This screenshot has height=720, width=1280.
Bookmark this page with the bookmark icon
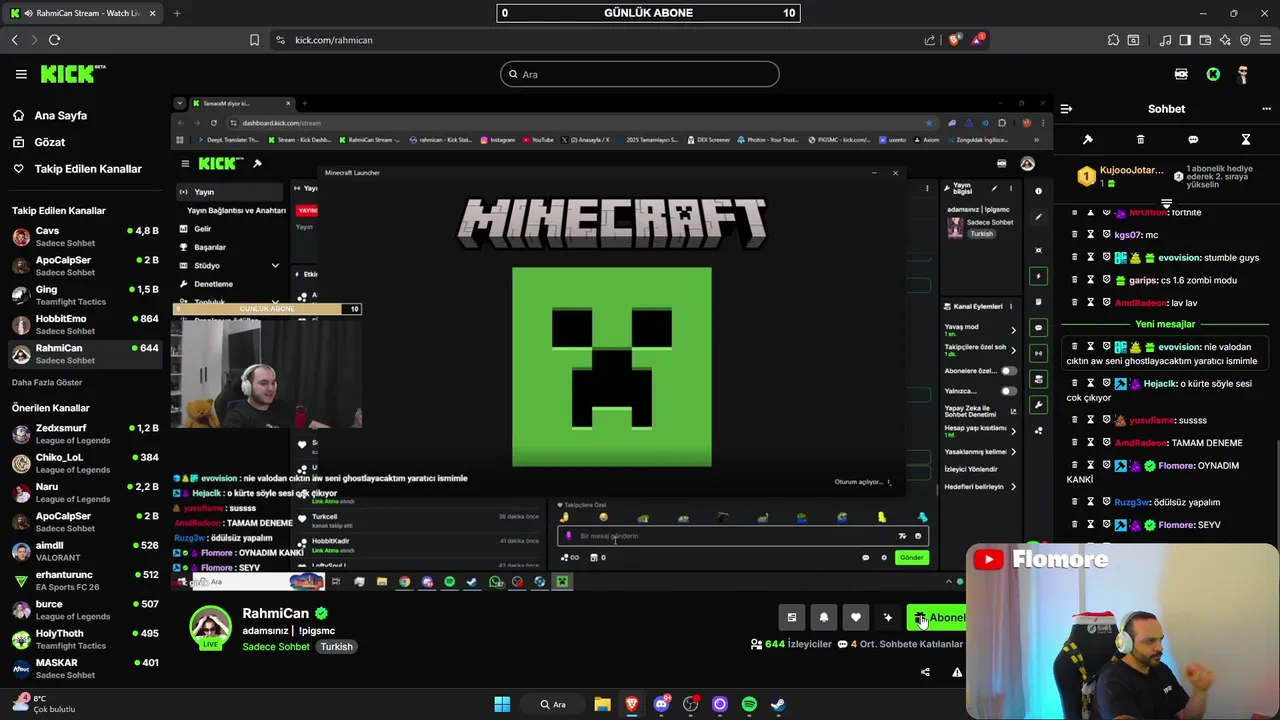point(254,40)
